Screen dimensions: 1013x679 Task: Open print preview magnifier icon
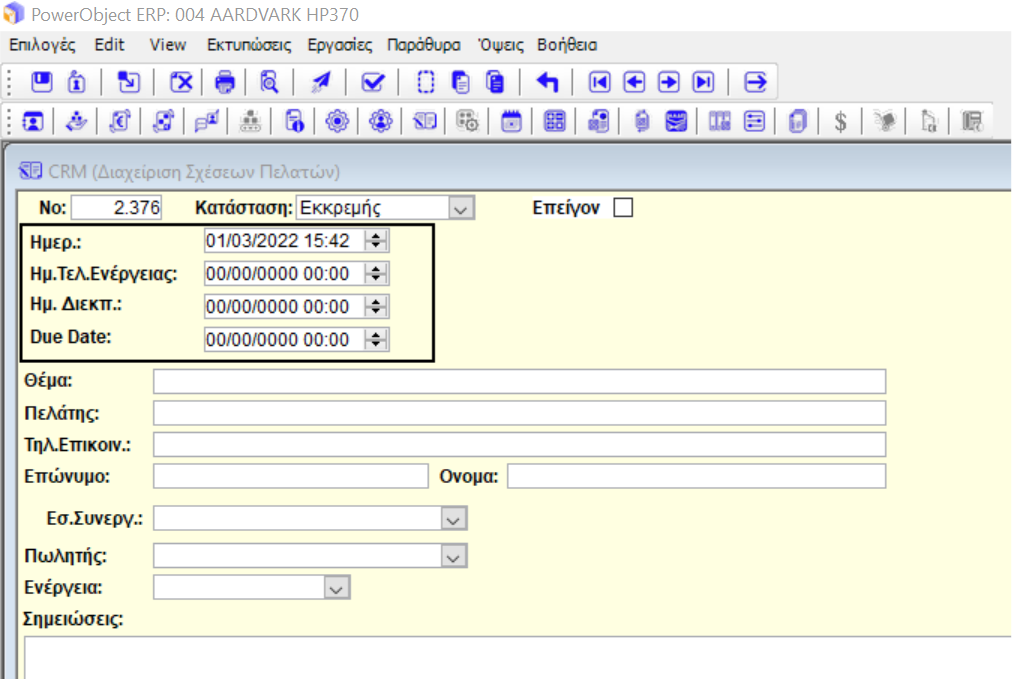pyautogui.click(x=269, y=82)
